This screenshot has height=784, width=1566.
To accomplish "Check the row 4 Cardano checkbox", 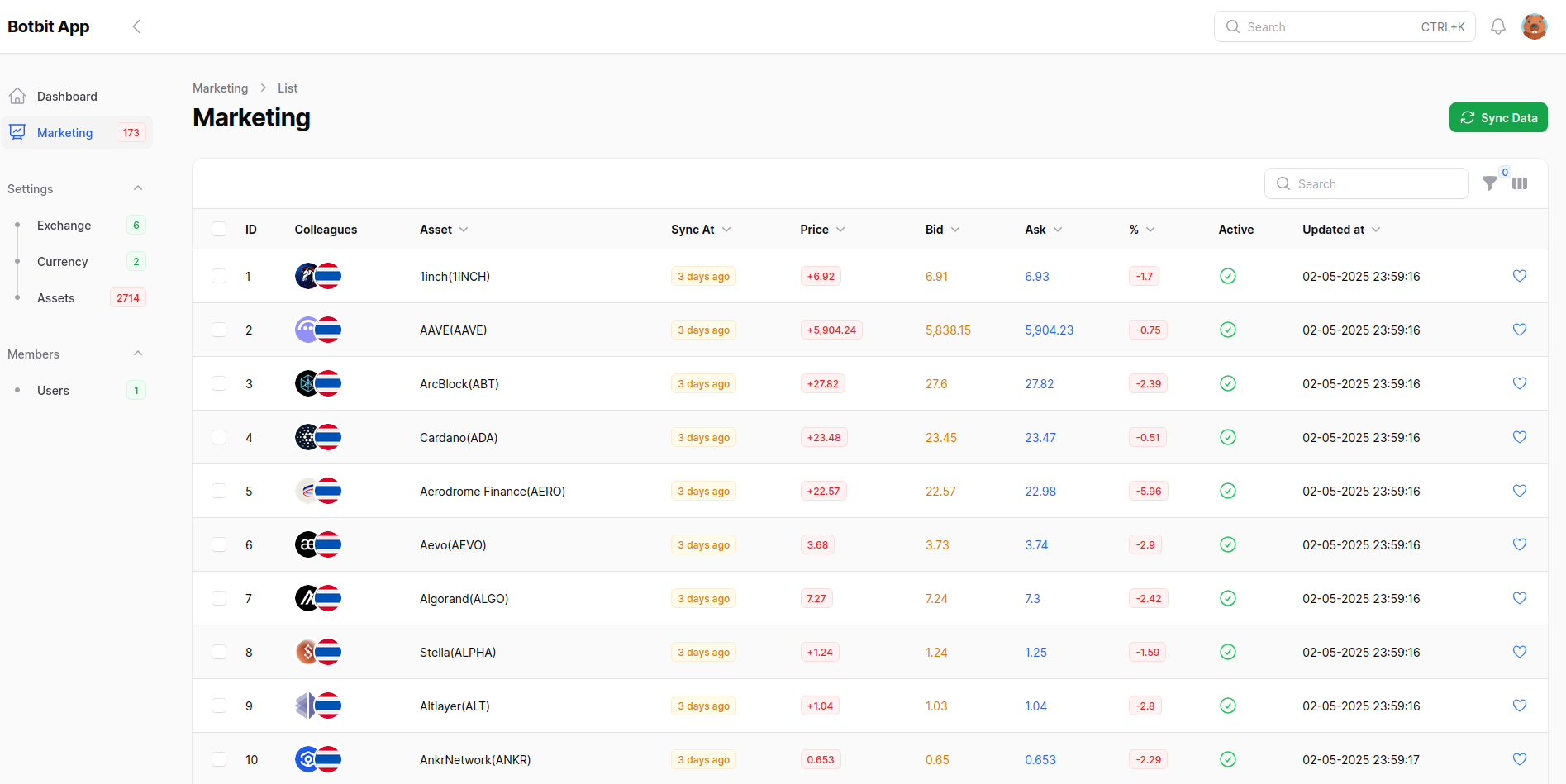I will click(219, 437).
